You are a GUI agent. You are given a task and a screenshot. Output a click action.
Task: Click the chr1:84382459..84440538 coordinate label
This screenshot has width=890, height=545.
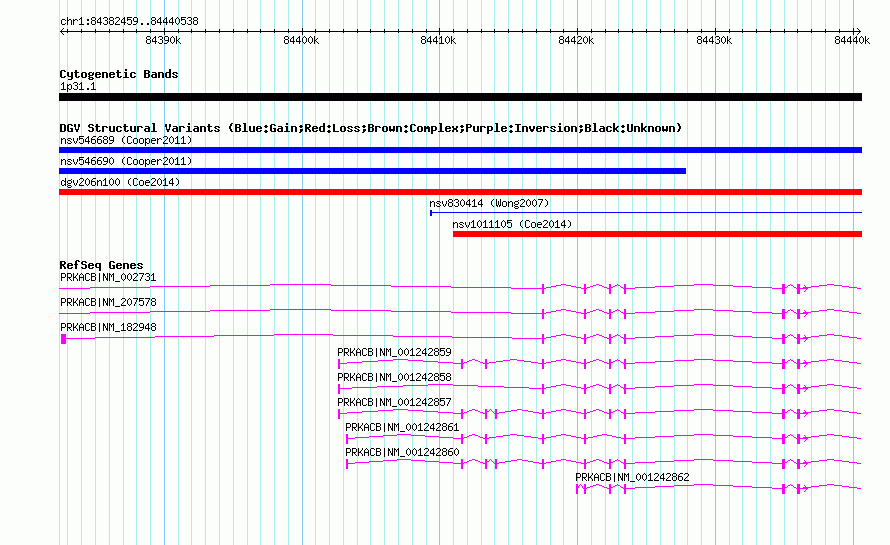(129, 22)
